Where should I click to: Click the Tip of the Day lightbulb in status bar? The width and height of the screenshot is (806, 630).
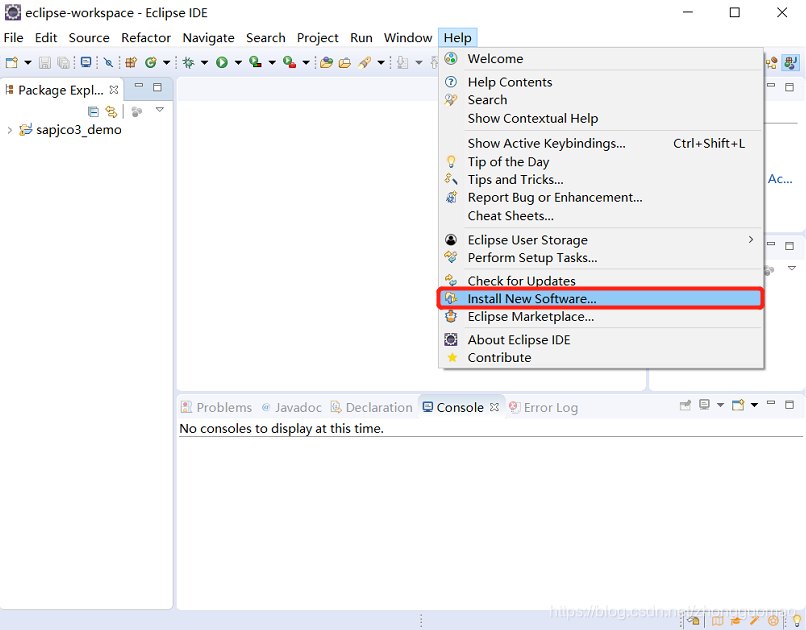[796, 621]
